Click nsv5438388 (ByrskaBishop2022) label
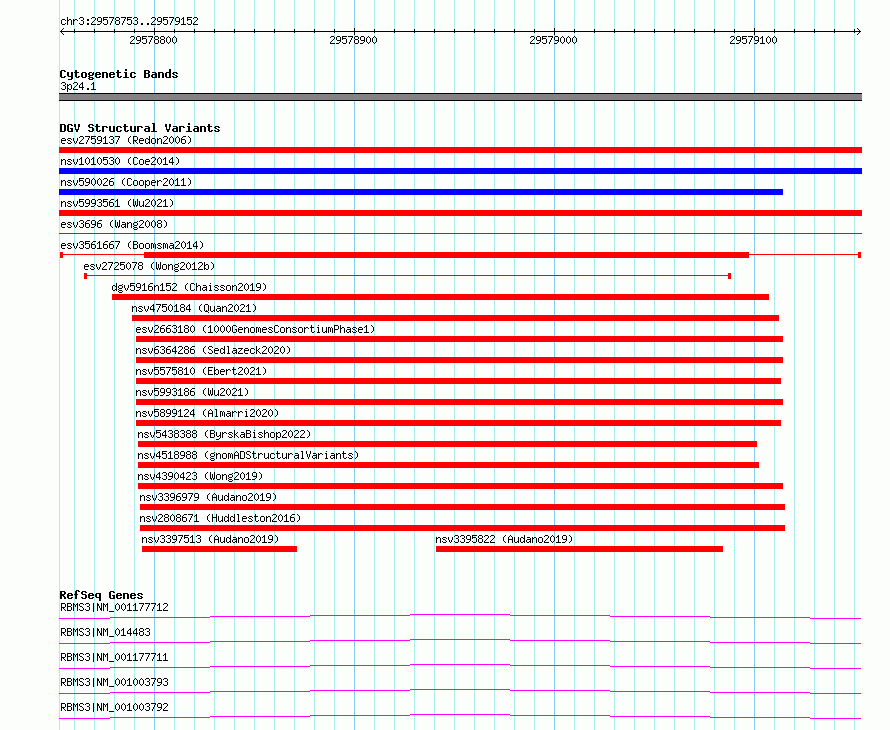 click(224, 434)
